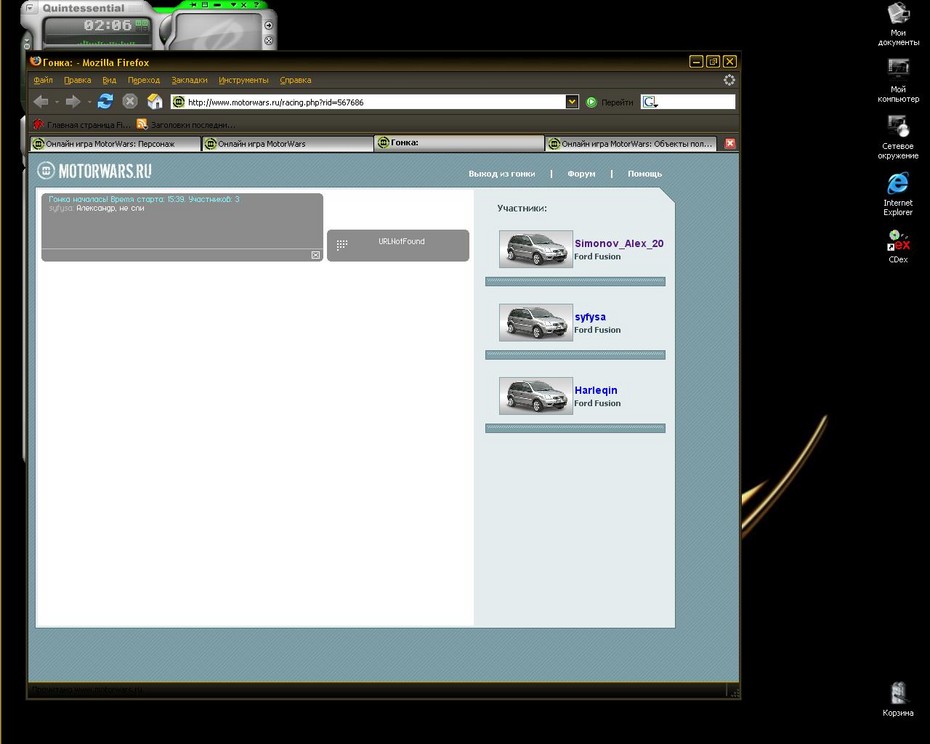The width and height of the screenshot is (930, 744).
Task: Open the Закладки menu
Action: (x=189, y=80)
